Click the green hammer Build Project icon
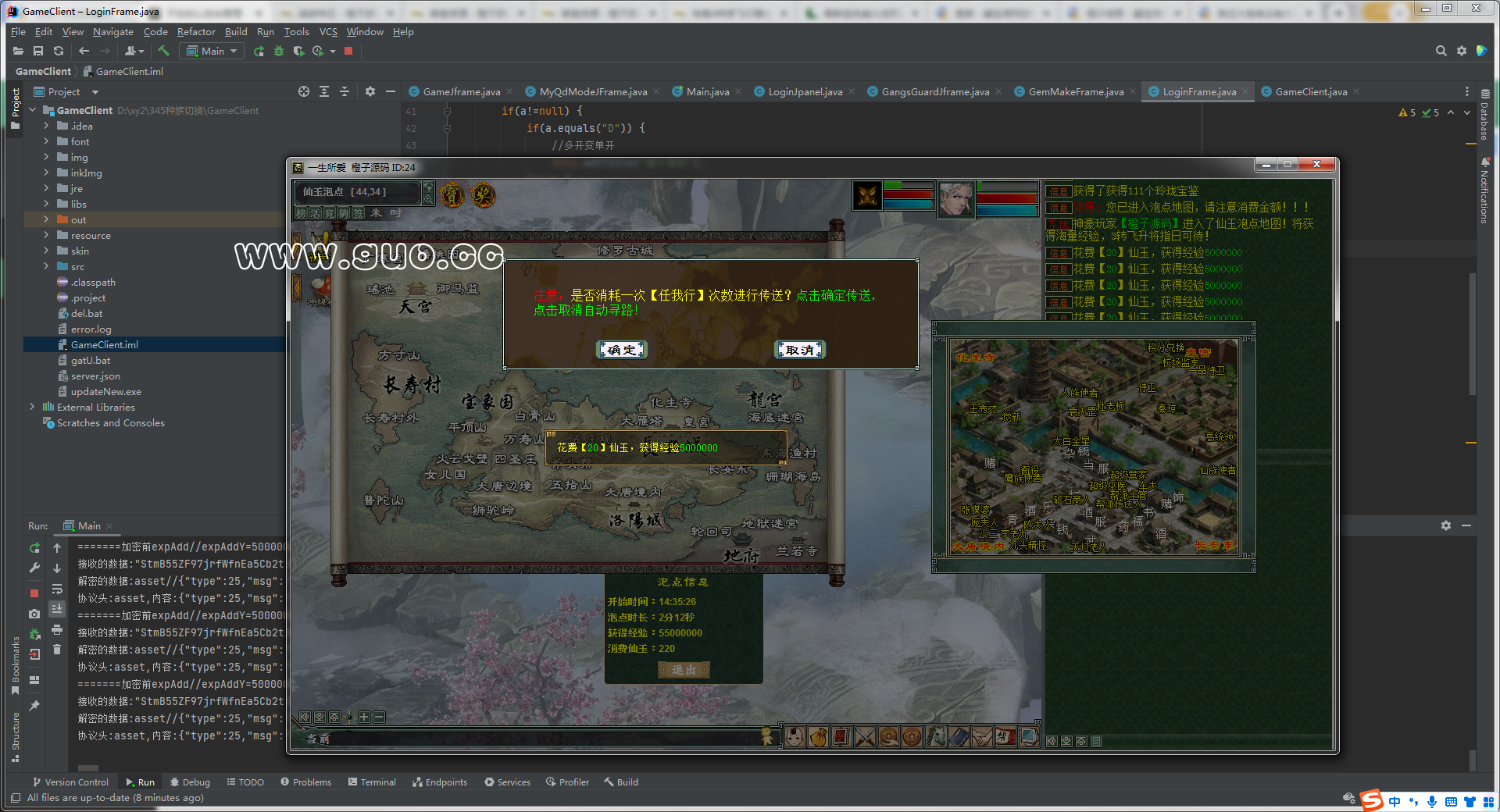1500x812 pixels. point(163,51)
